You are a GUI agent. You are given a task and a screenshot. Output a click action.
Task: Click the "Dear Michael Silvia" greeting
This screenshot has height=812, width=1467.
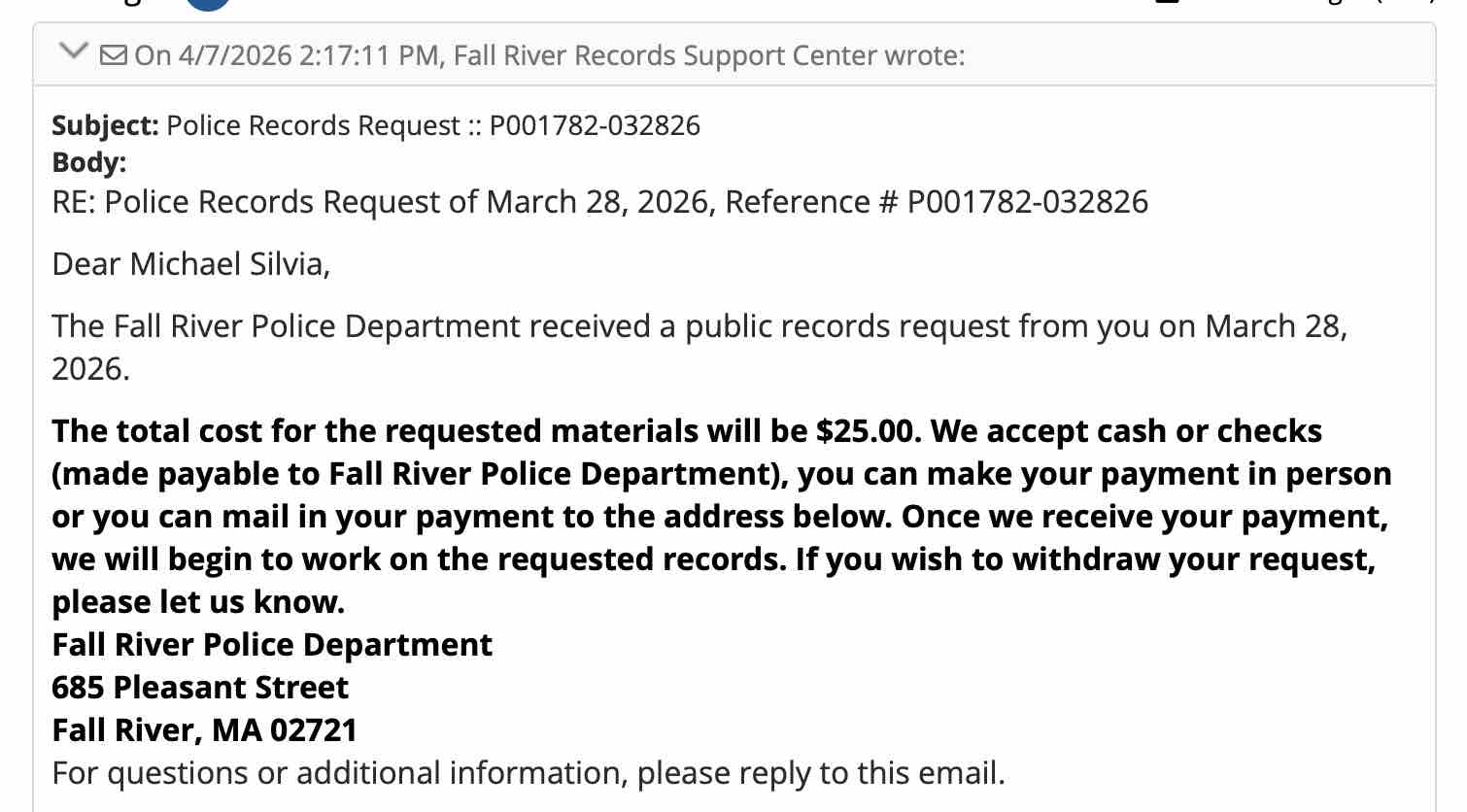point(191,264)
